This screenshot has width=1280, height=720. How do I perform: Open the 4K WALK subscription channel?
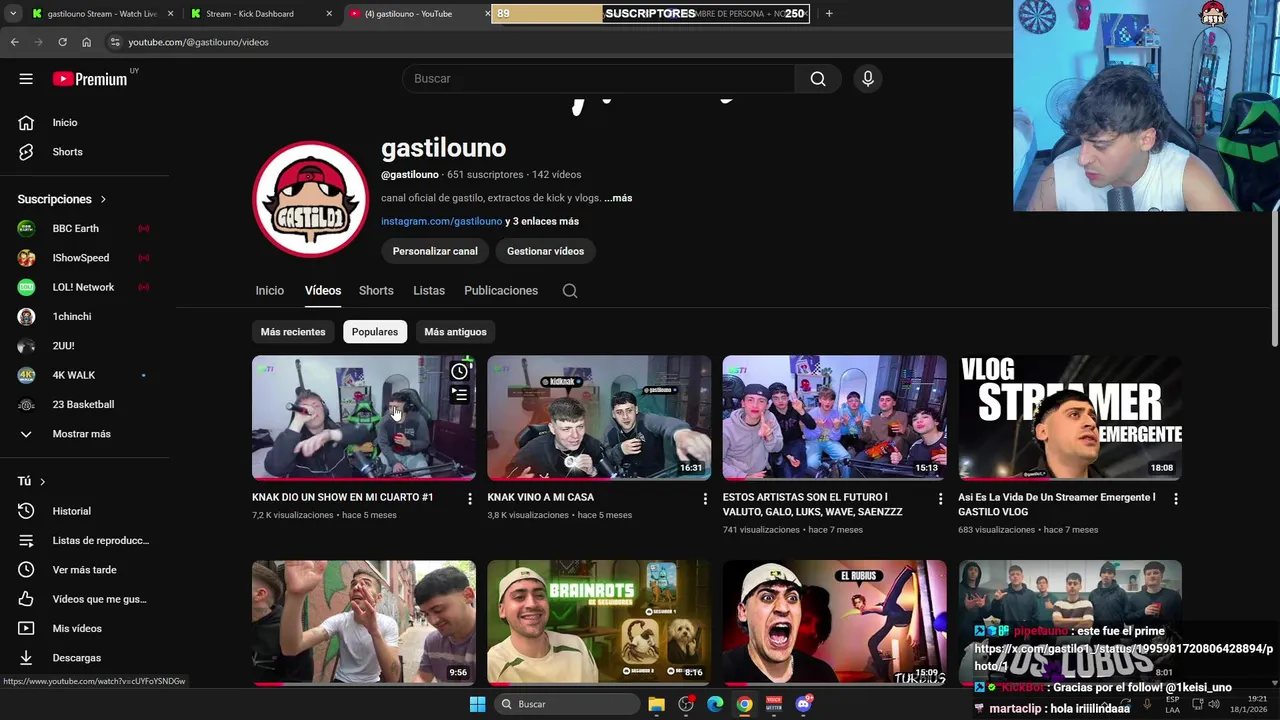coord(73,375)
